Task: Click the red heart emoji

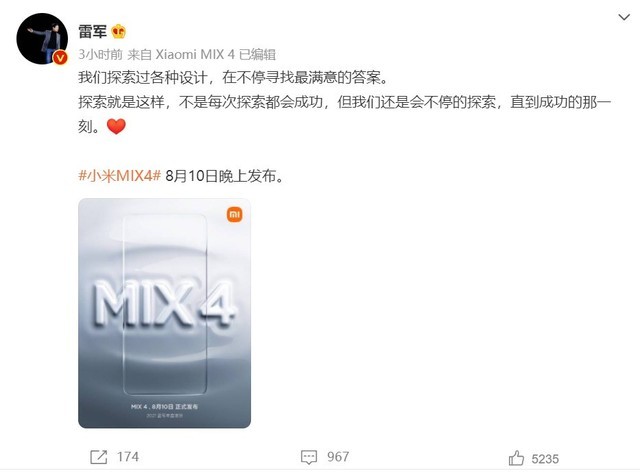Action: pyautogui.click(x=116, y=126)
